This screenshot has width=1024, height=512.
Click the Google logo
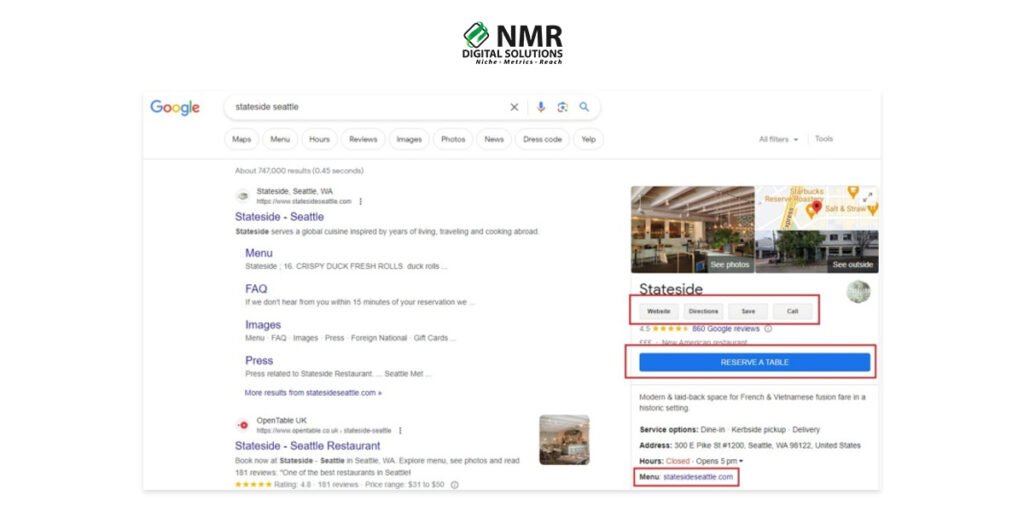[x=175, y=108]
